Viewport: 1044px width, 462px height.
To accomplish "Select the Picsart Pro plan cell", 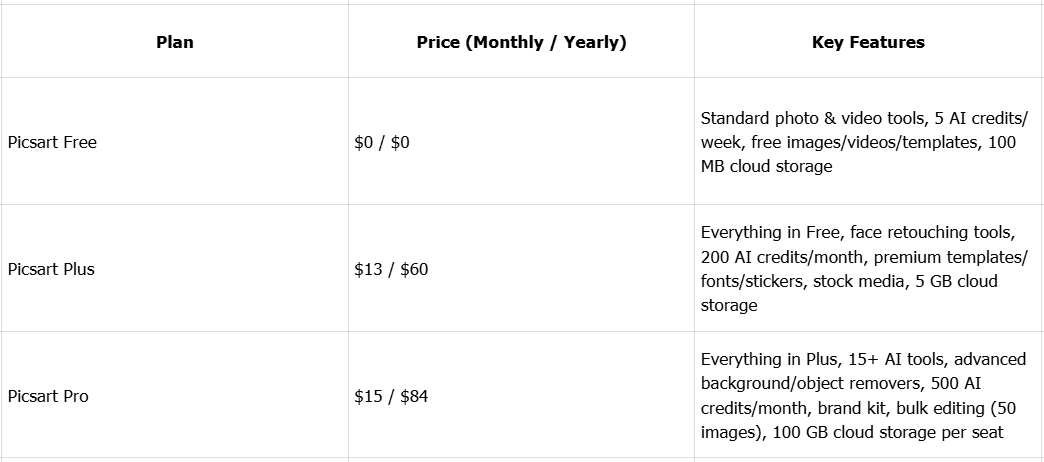I will (48, 396).
